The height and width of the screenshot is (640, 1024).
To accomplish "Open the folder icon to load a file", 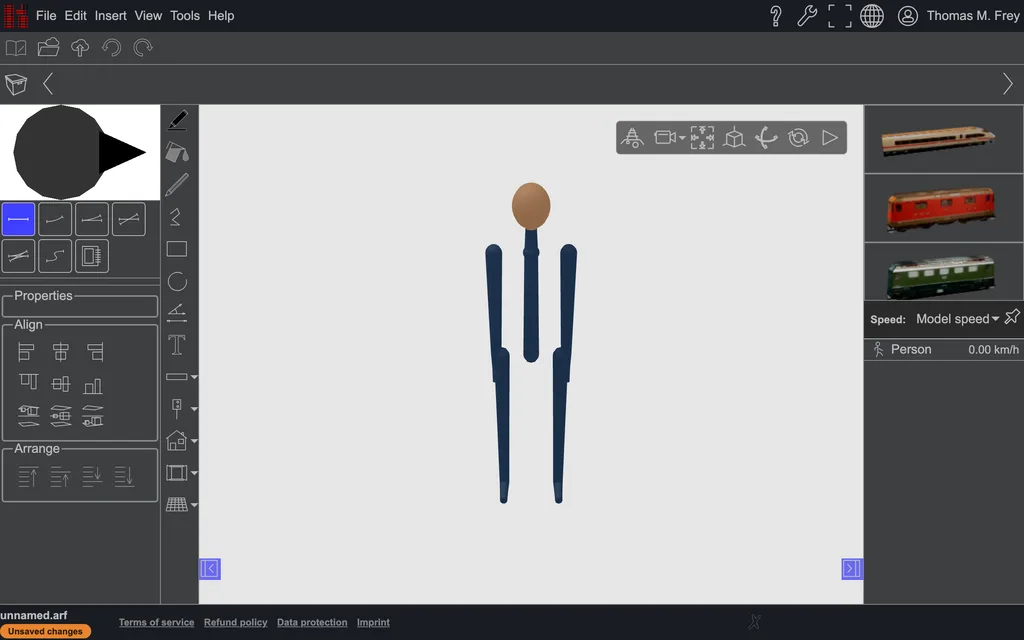I will [x=48, y=48].
